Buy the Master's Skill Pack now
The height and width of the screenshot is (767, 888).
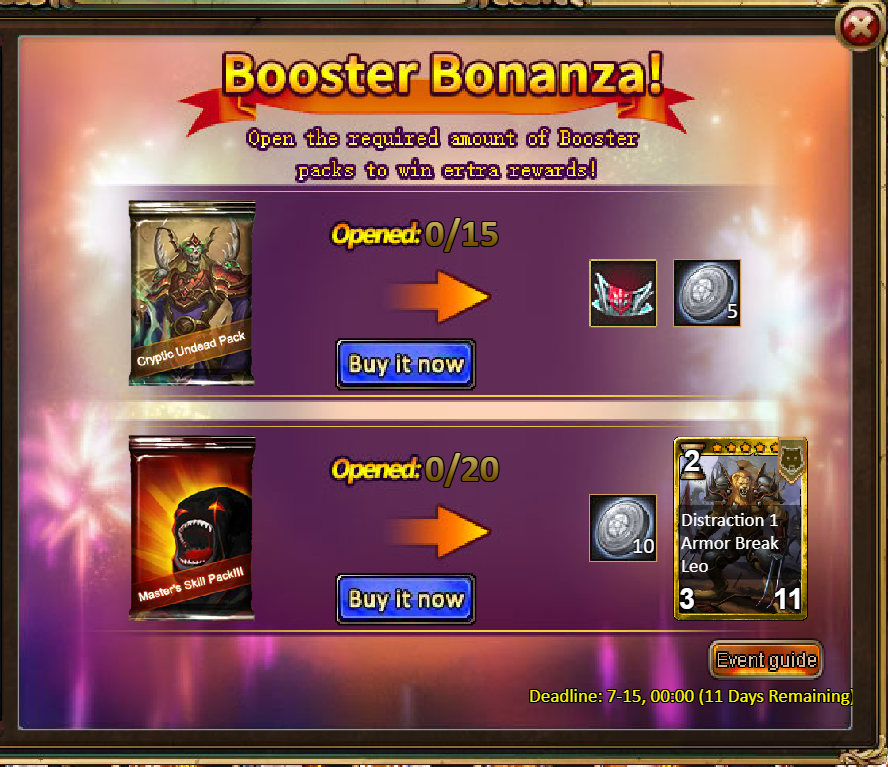[405, 599]
